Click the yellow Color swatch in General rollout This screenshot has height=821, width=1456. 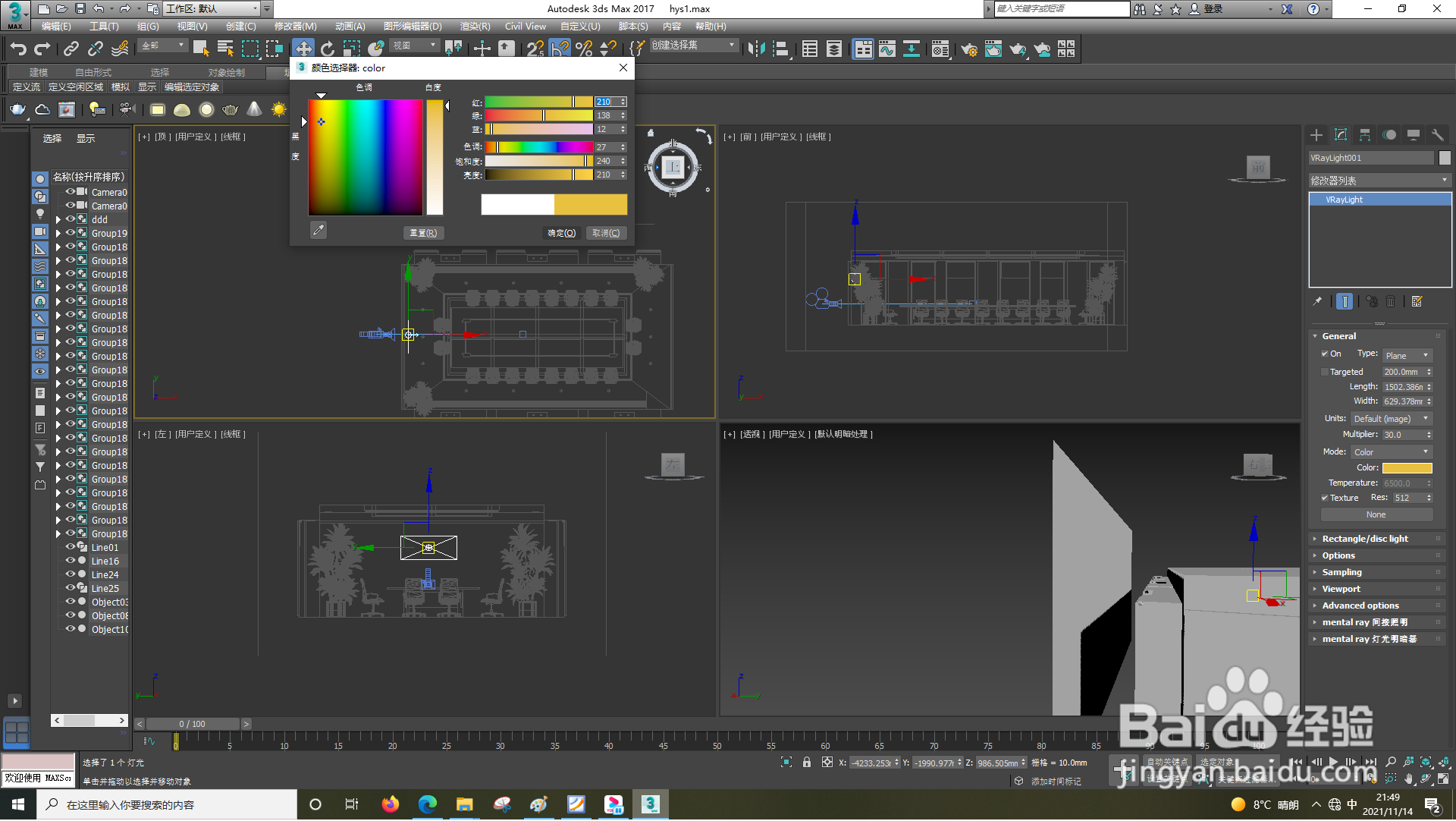click(1407, 469)
